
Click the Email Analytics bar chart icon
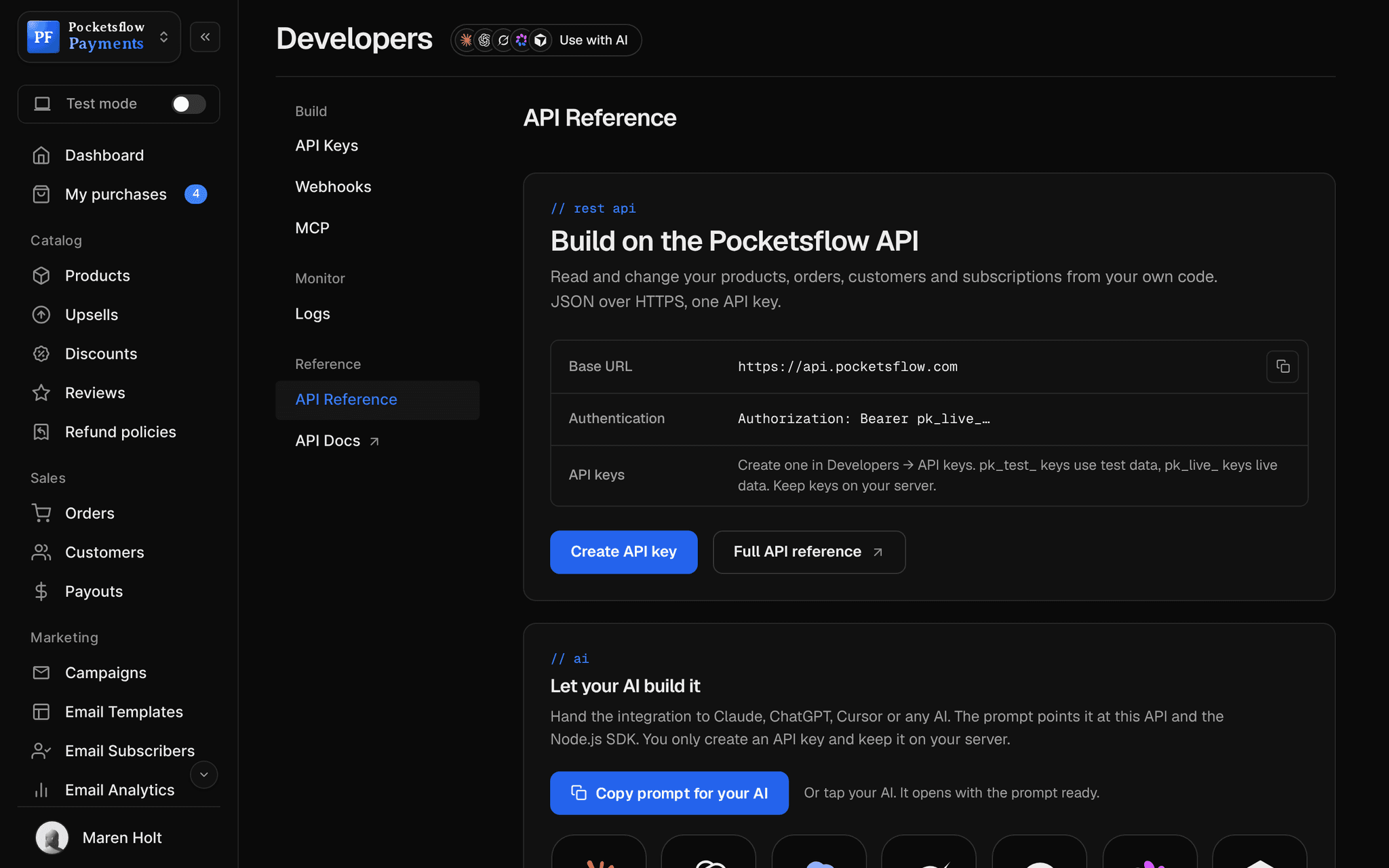click(41, 790)
